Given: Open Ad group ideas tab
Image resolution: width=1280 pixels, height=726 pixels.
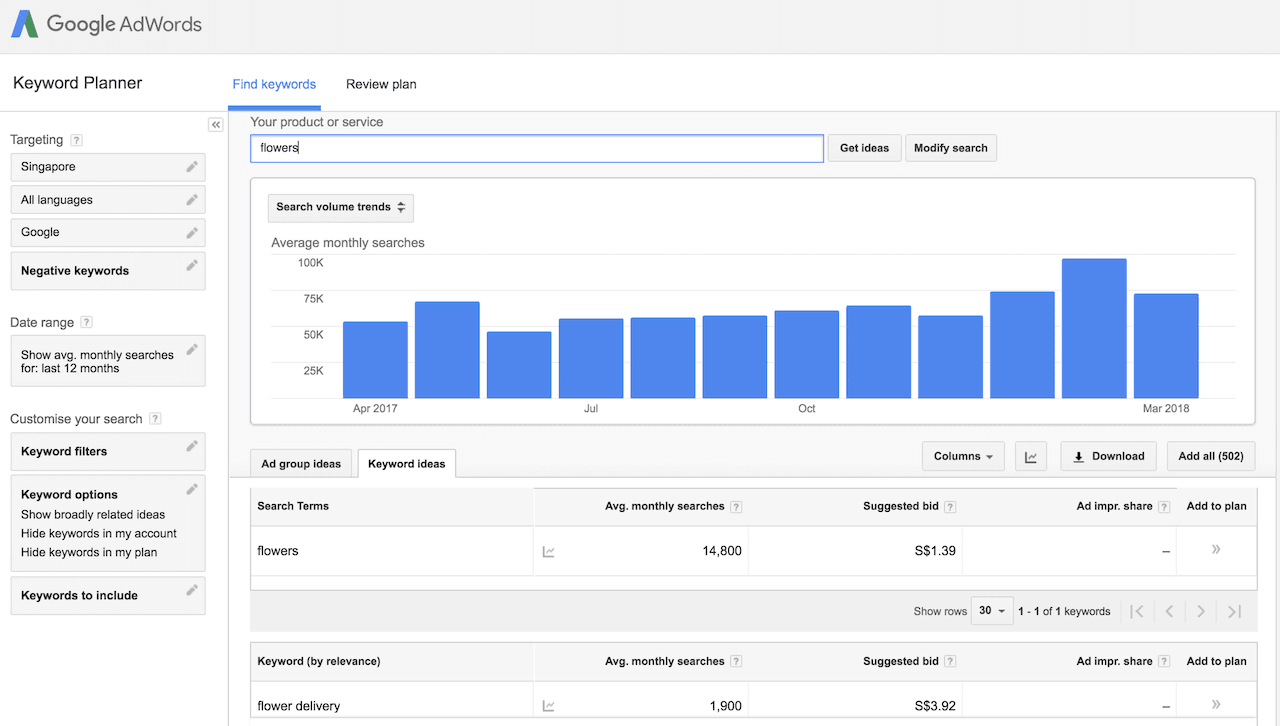Looking at the screenshot, I should pyautogui.click(x=301, y=464).
